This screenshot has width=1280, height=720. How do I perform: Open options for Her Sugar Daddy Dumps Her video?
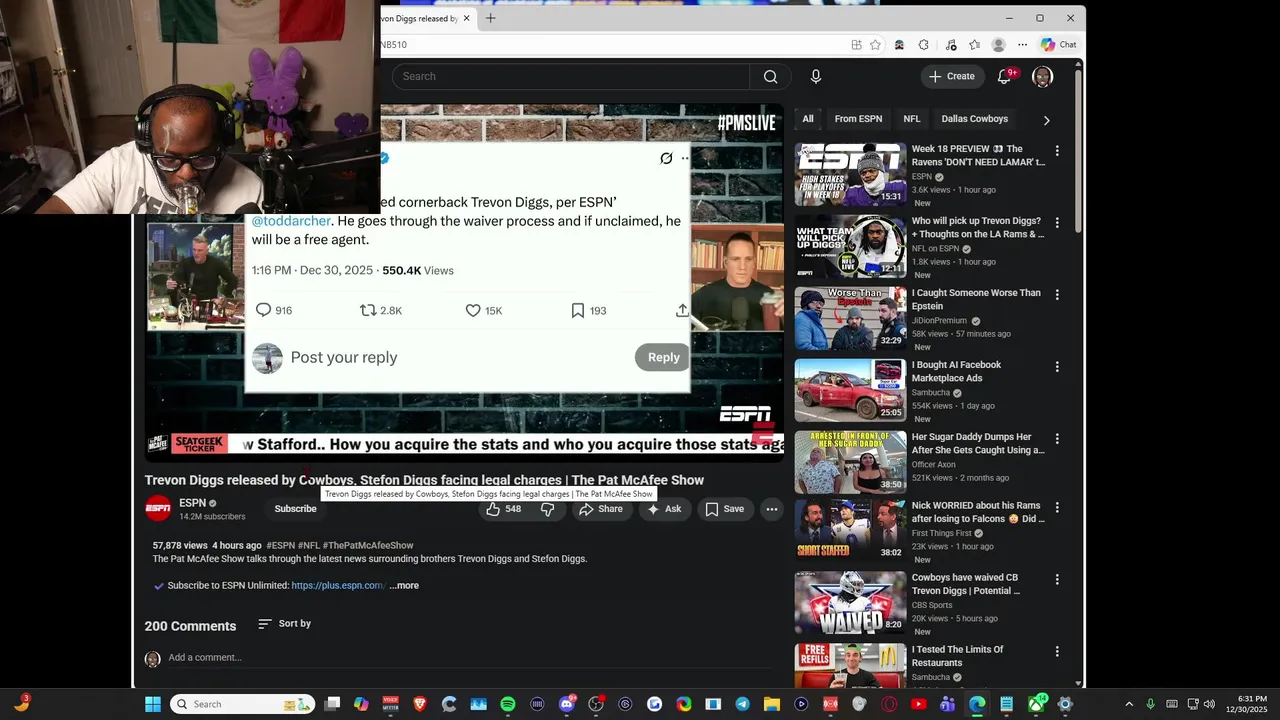1057,439
